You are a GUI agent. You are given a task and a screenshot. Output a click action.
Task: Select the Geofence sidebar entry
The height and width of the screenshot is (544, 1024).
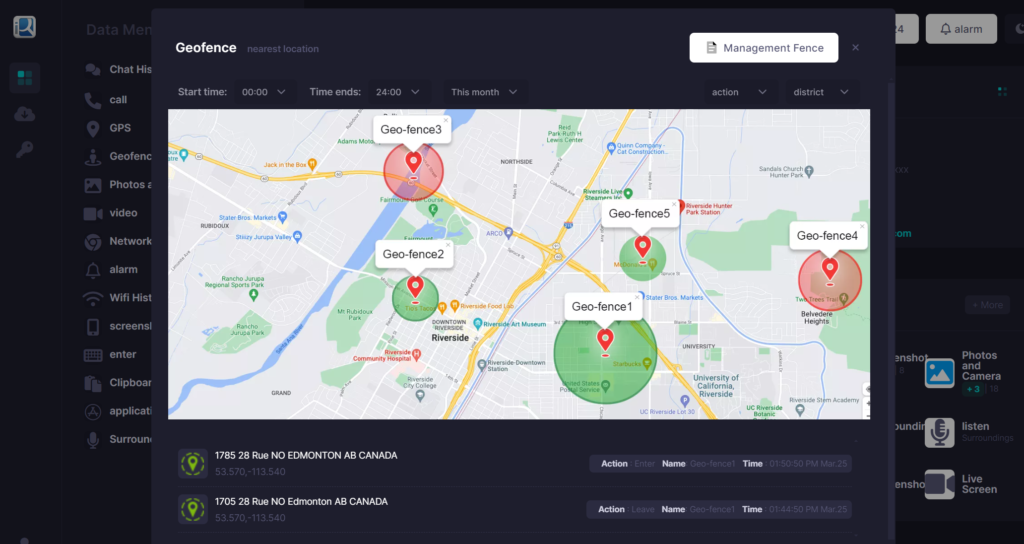coord(118,156)
